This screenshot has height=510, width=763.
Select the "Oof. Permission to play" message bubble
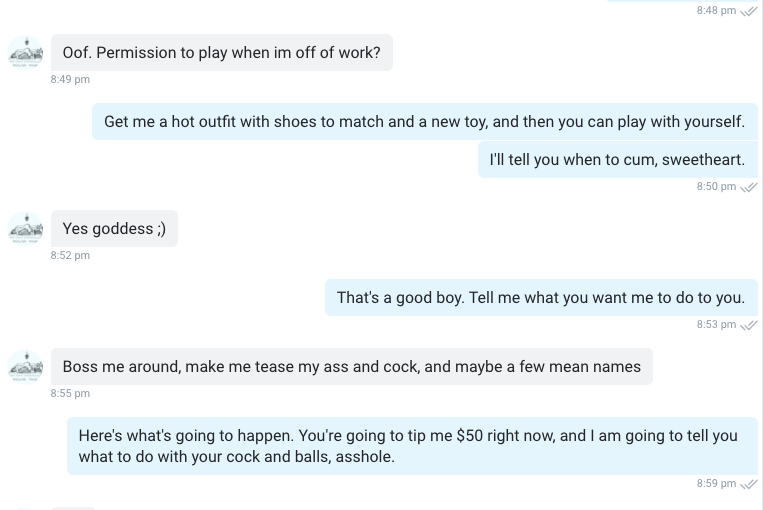click(x=221, y=53)
